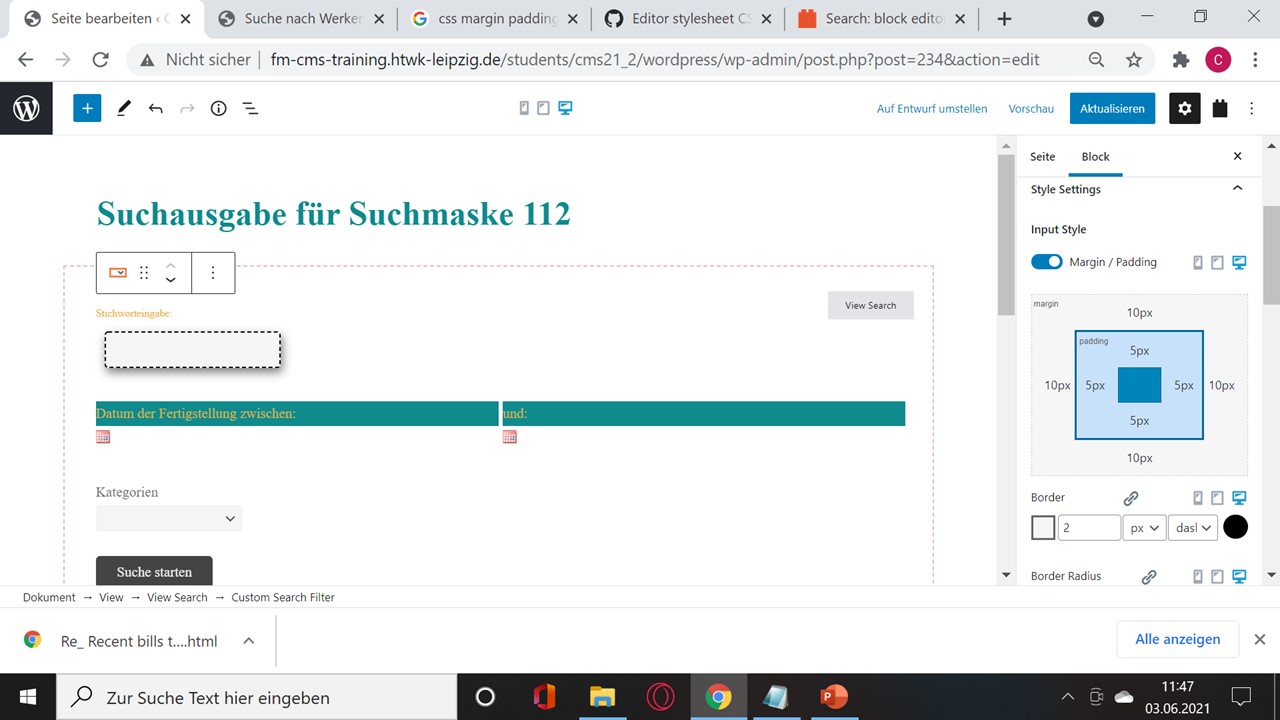Open the plugin icon next to the settings gear
1280x720 pixels.
(x=1220, y=108)
